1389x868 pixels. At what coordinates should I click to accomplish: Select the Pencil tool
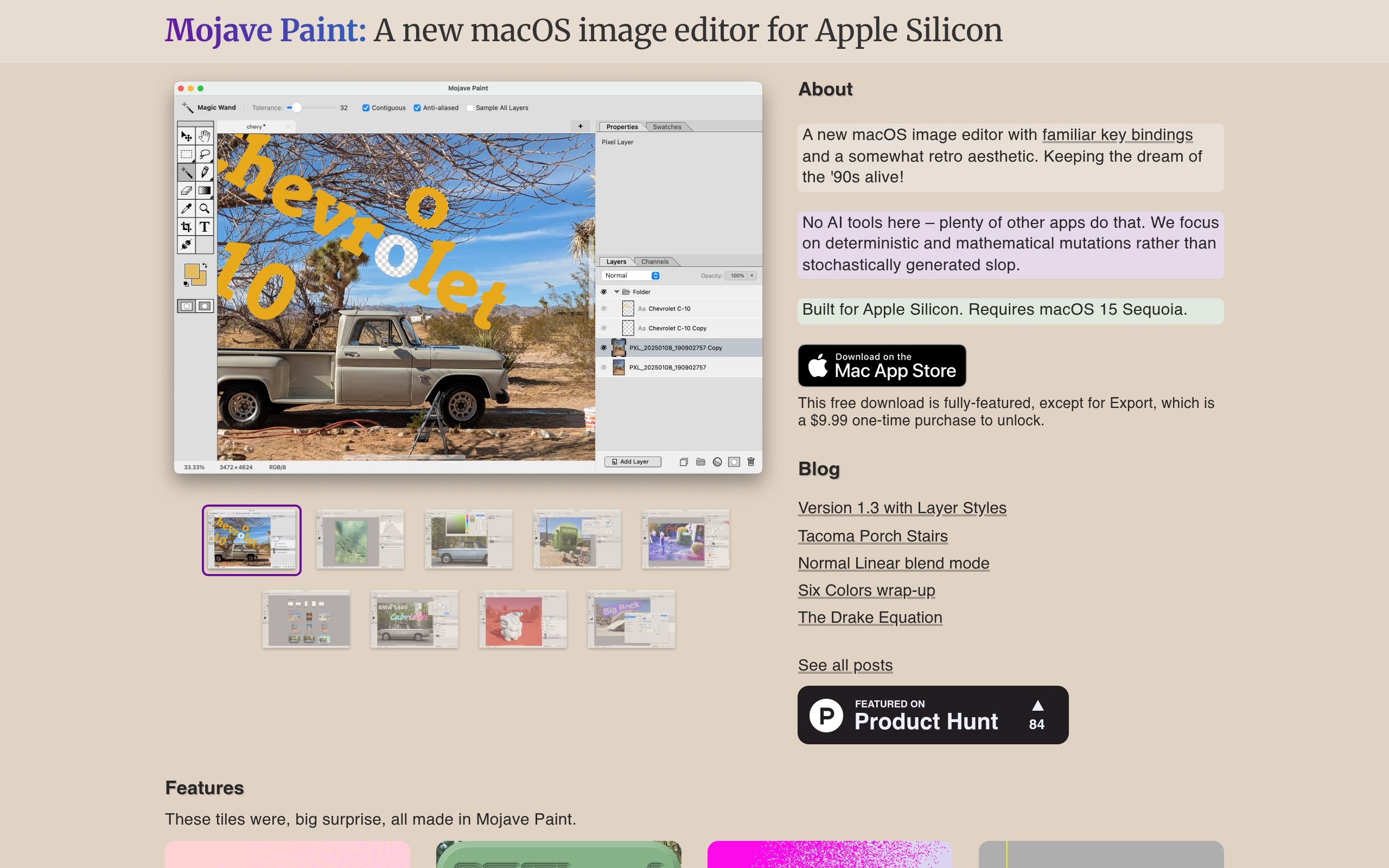(x=205, y=172)
